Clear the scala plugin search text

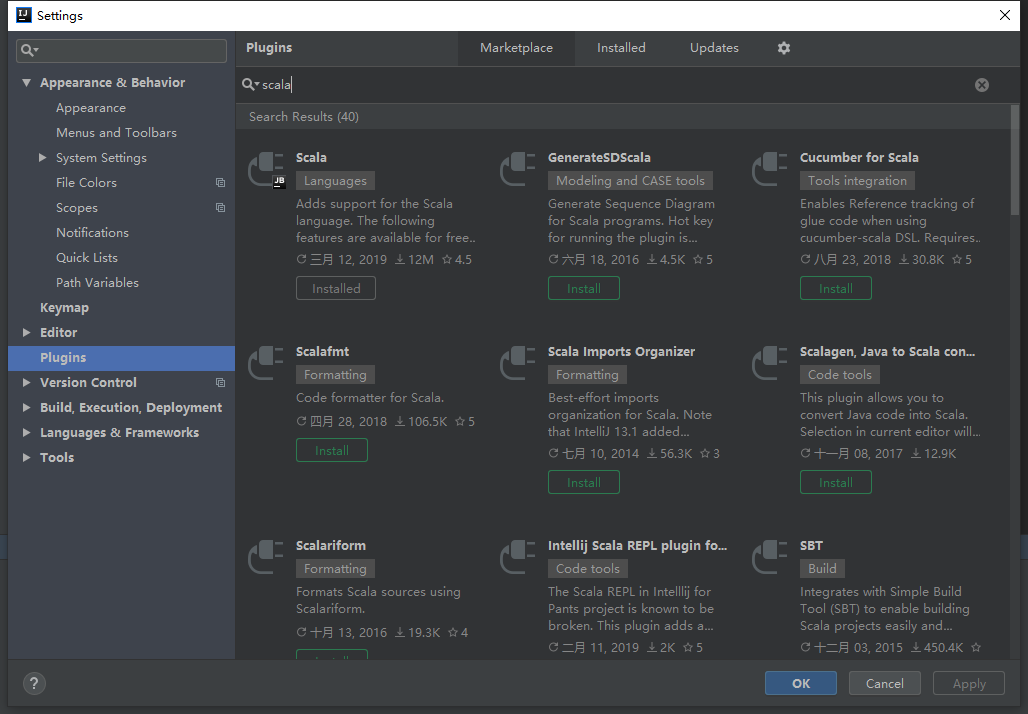[x=981, y=85]
